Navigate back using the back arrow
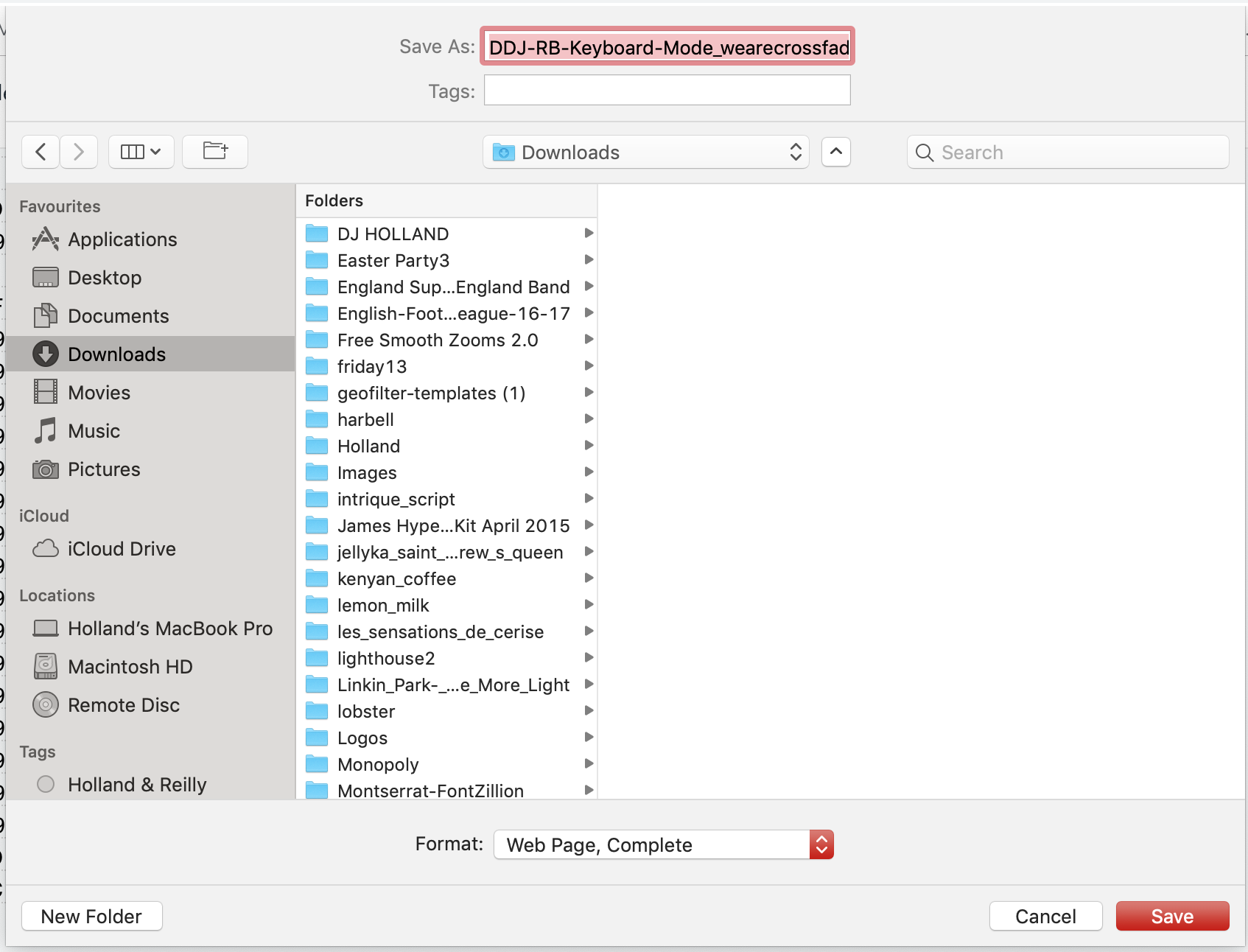 click(40, 152)
